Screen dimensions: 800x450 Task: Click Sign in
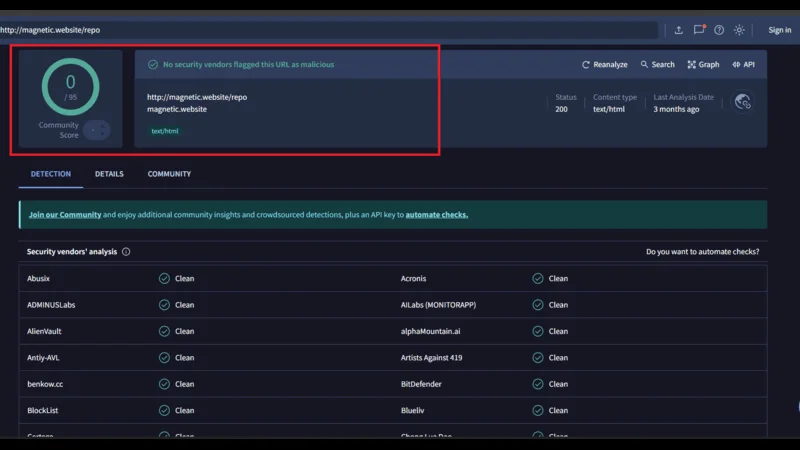(779, 30)
